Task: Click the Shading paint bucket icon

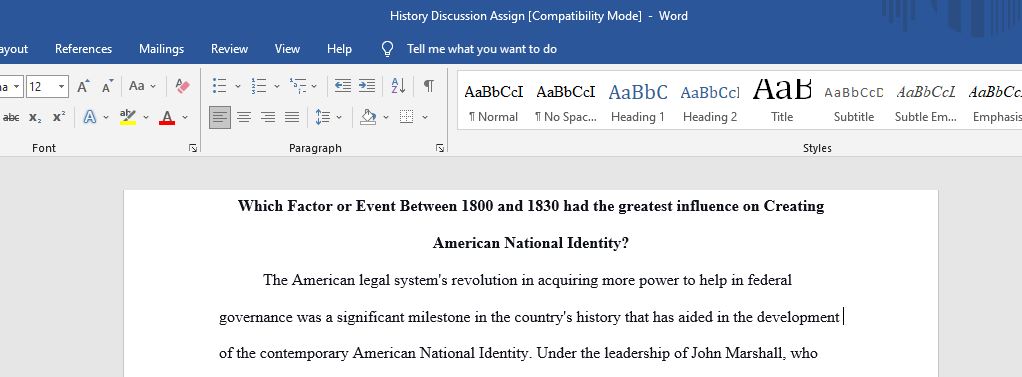Action: click(x=368, y=117)
